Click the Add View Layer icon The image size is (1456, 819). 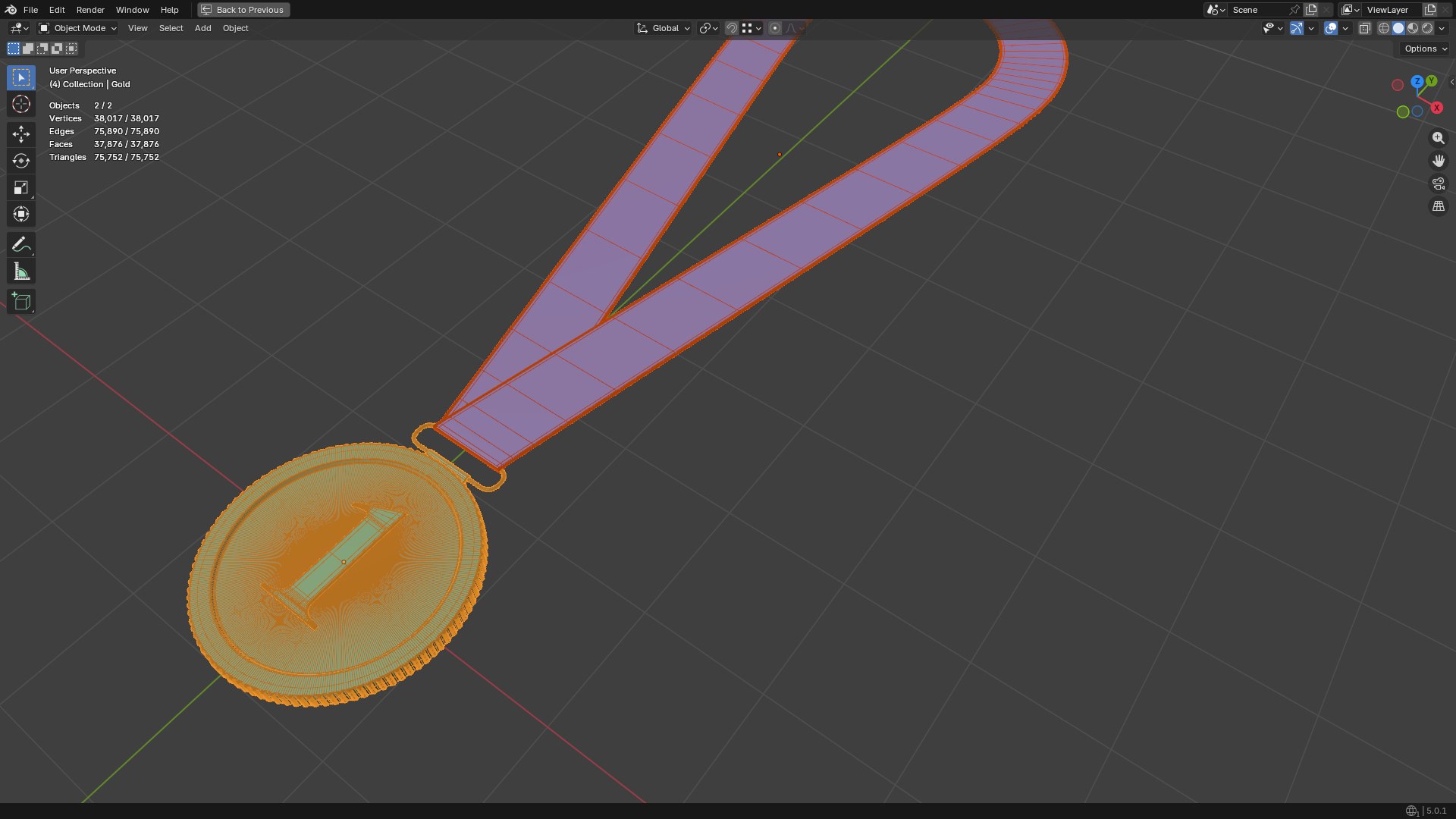point(1430,10)
